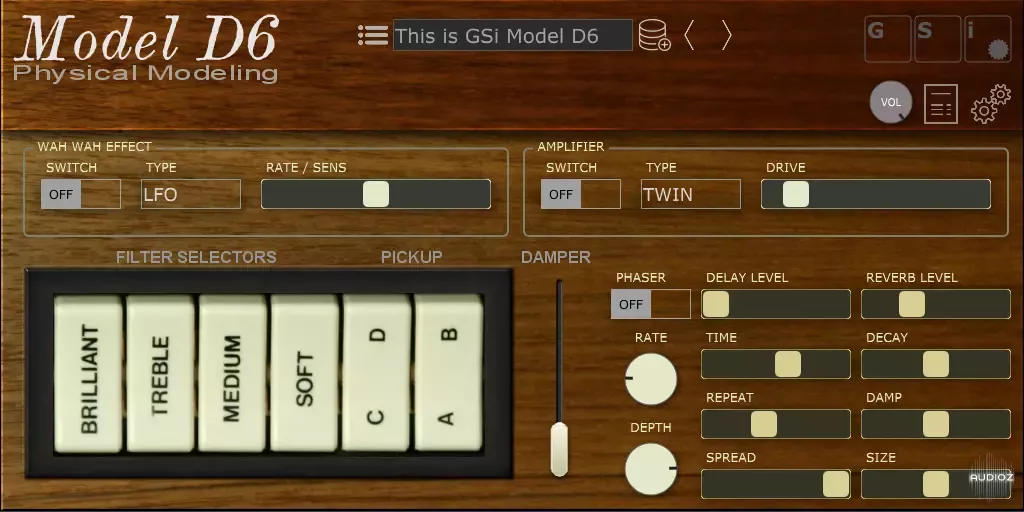The image size is (1024, 512).
Task: Open the preset list menu icon
Action: [x=373, y=35]
